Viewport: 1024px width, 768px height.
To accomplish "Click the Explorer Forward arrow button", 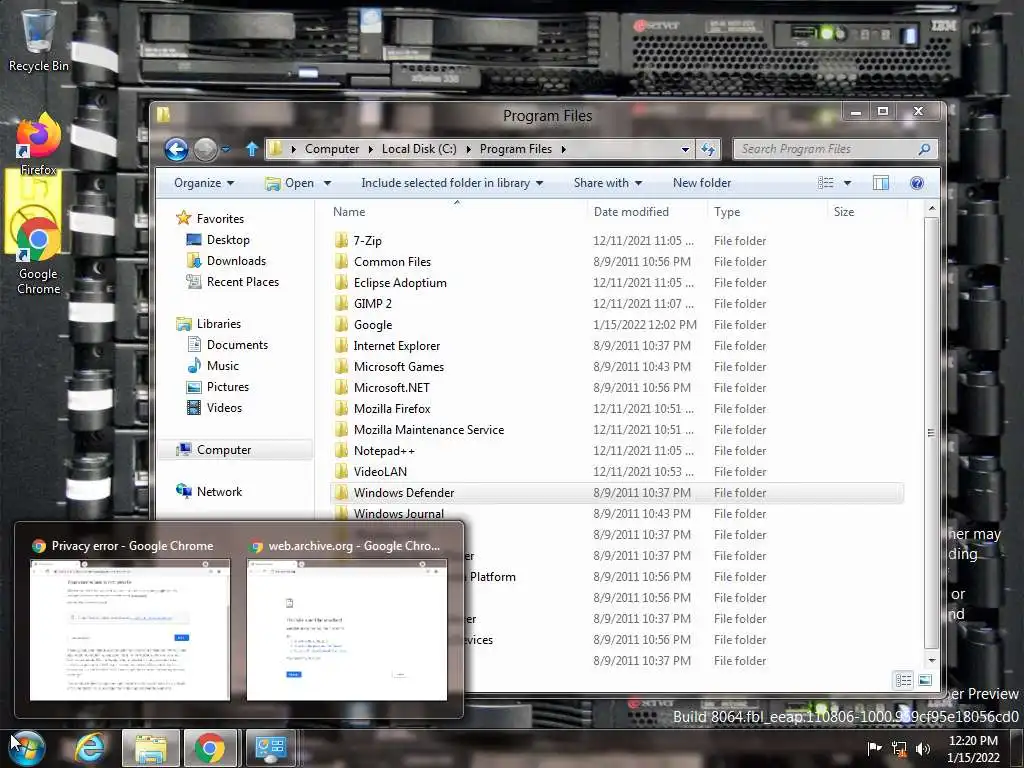I will tap(206, 150).
